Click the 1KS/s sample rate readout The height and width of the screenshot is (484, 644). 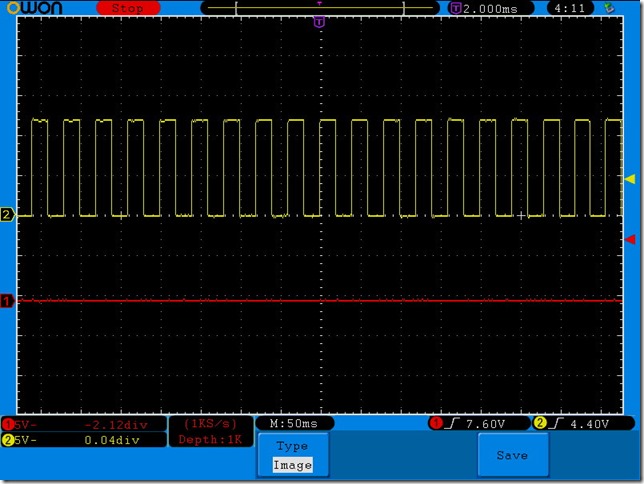(210, 424)
